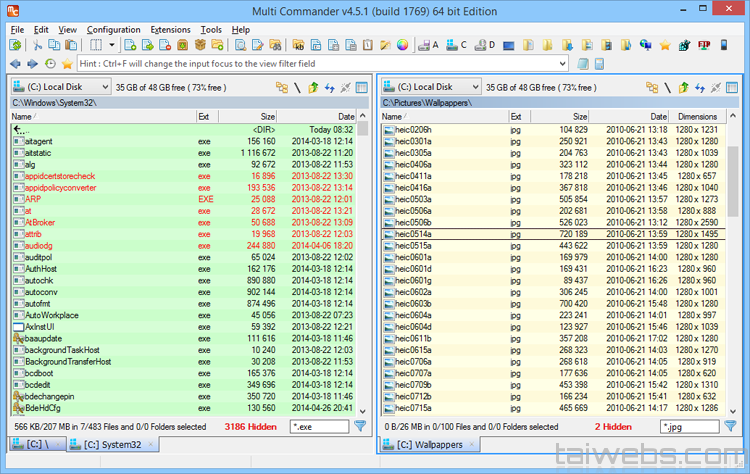Click the right panel filter funnel icon
Viewport: 750px width, 474px height.
(731, 427)
